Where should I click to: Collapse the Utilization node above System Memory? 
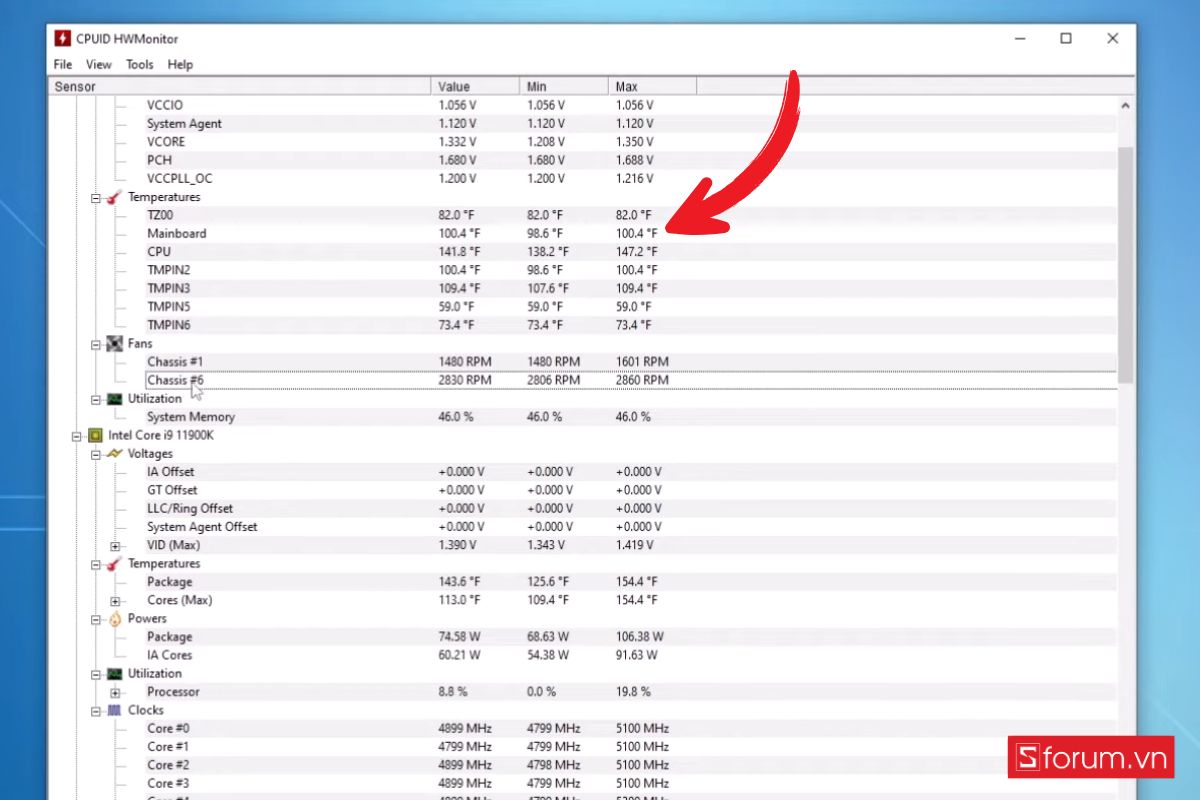point(97,399)
